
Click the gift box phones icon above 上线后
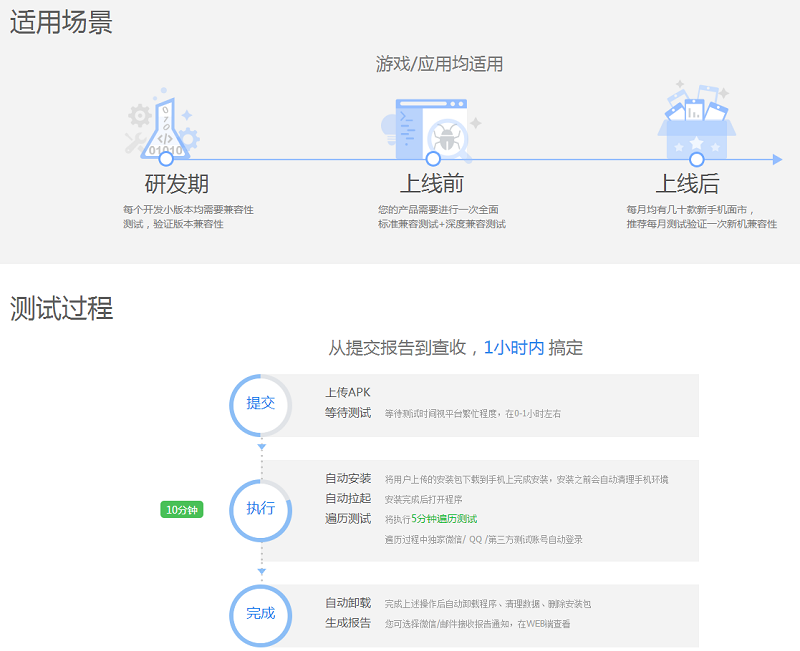(x=696, y=120)
